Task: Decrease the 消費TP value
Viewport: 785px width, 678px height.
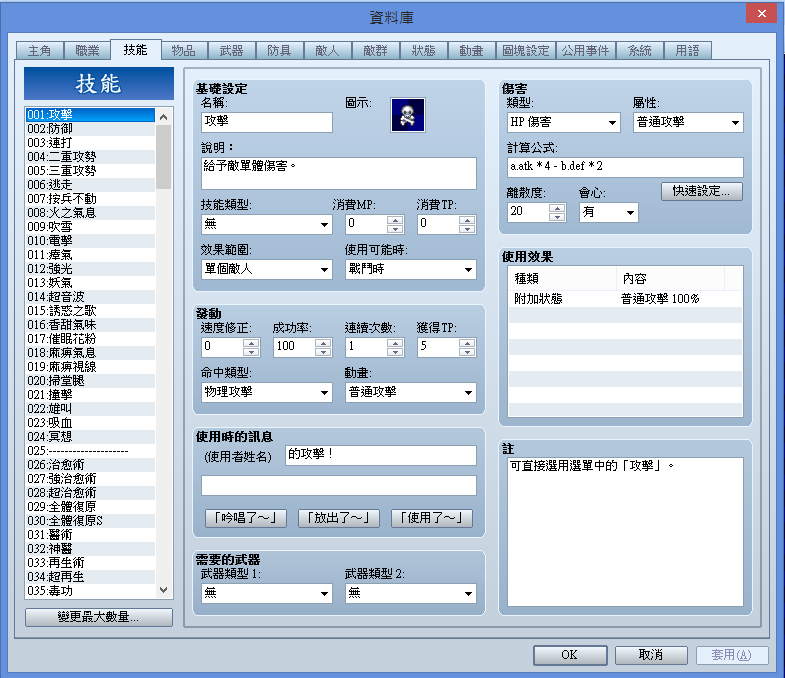Action: 467,229
